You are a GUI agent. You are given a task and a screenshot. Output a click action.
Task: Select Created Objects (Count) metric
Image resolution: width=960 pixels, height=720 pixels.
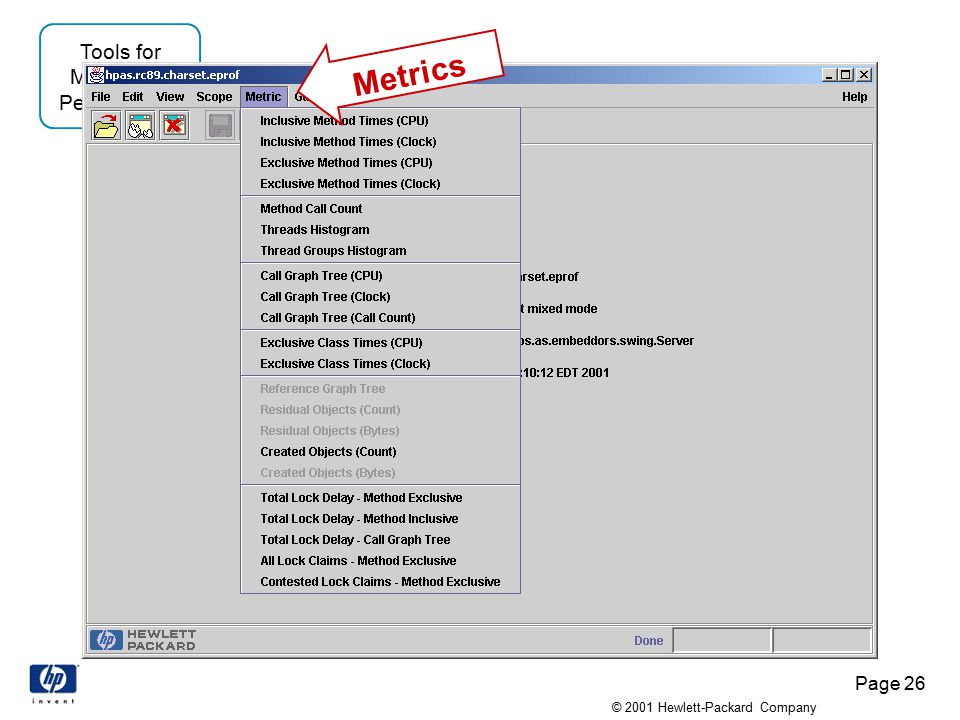(380, 452)
